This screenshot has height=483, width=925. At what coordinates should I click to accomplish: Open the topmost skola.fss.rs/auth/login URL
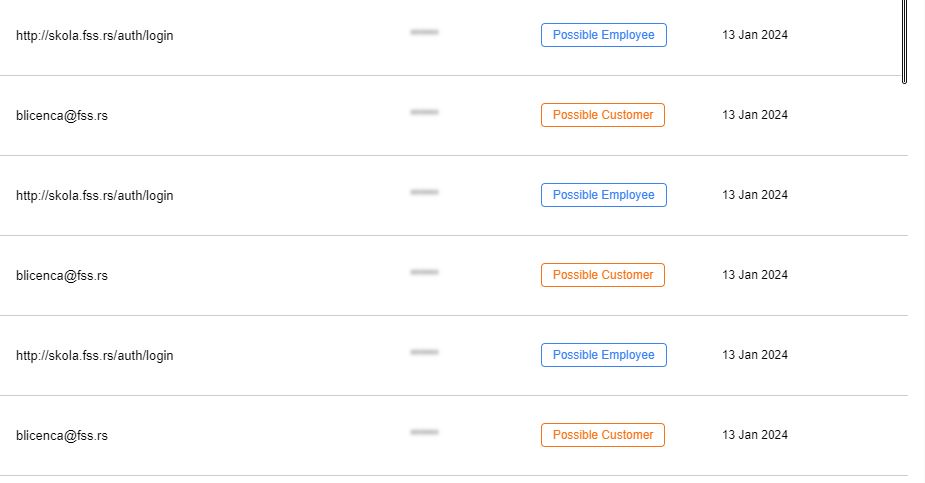point(94,35)
